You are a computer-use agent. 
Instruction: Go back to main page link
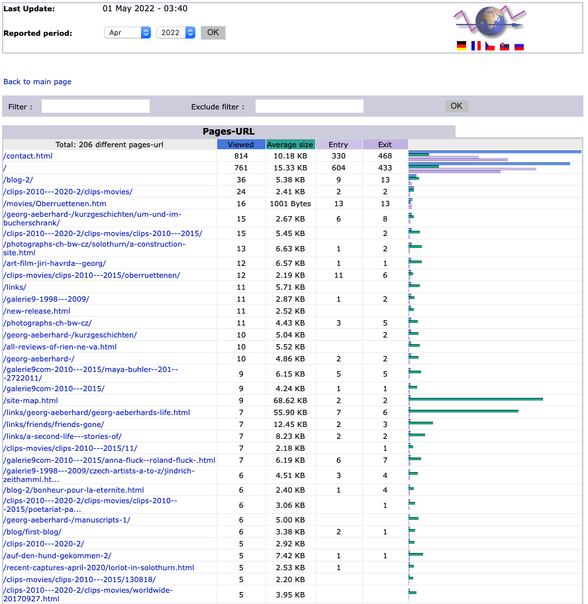(37, 82)
